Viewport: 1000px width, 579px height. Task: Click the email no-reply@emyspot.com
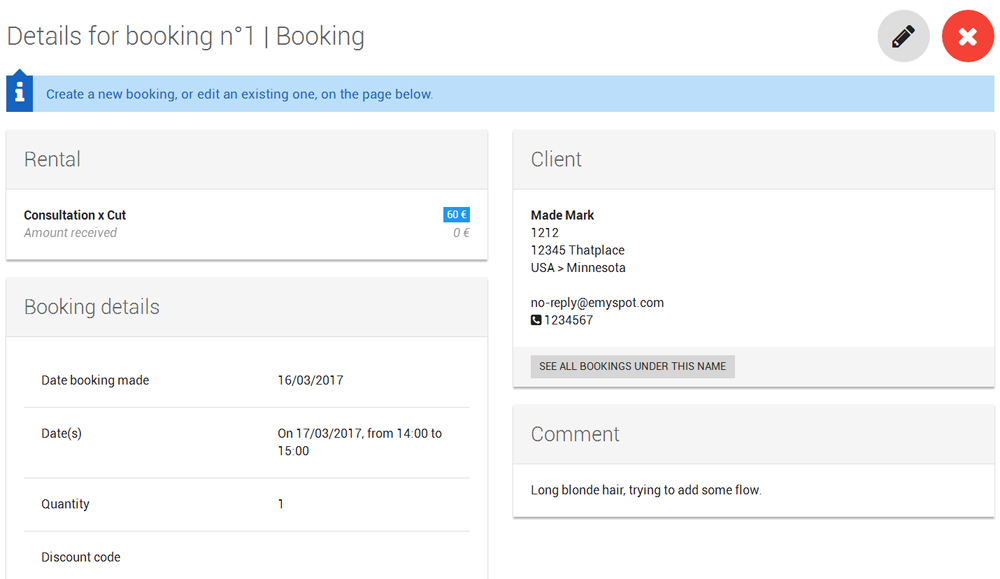tap(597, 303)
